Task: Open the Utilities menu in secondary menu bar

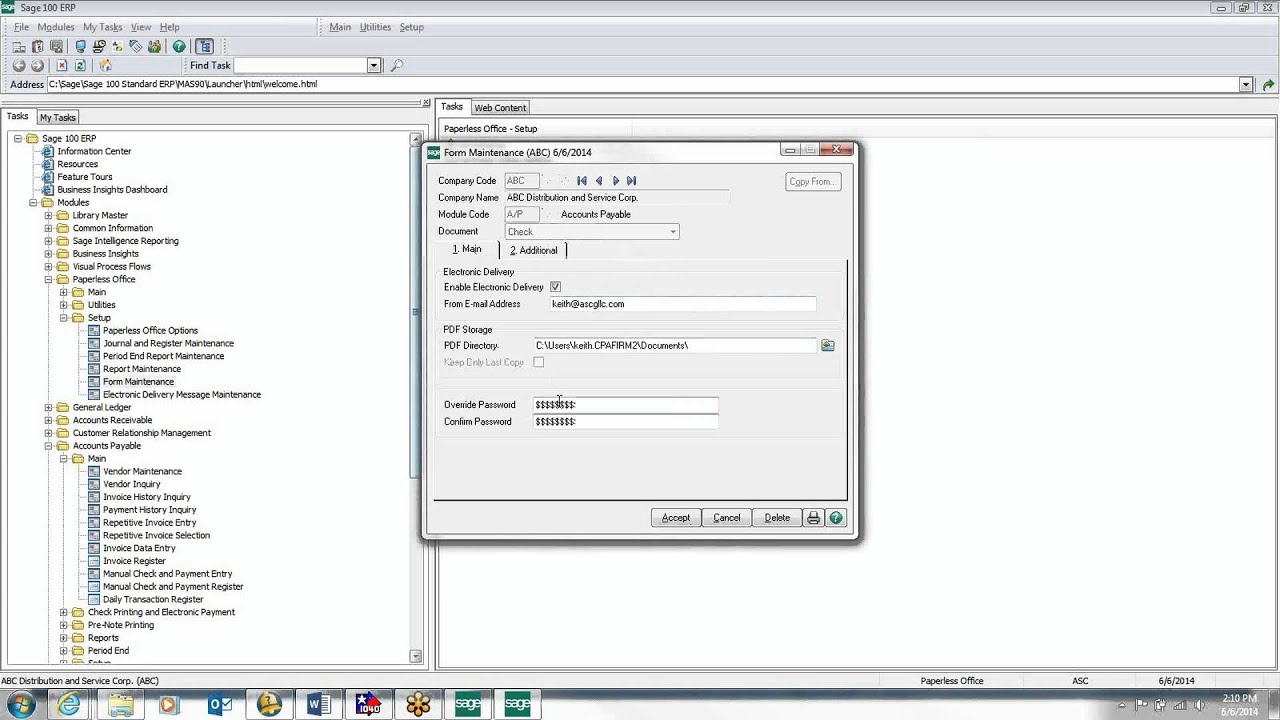Action: coord(375,27)
